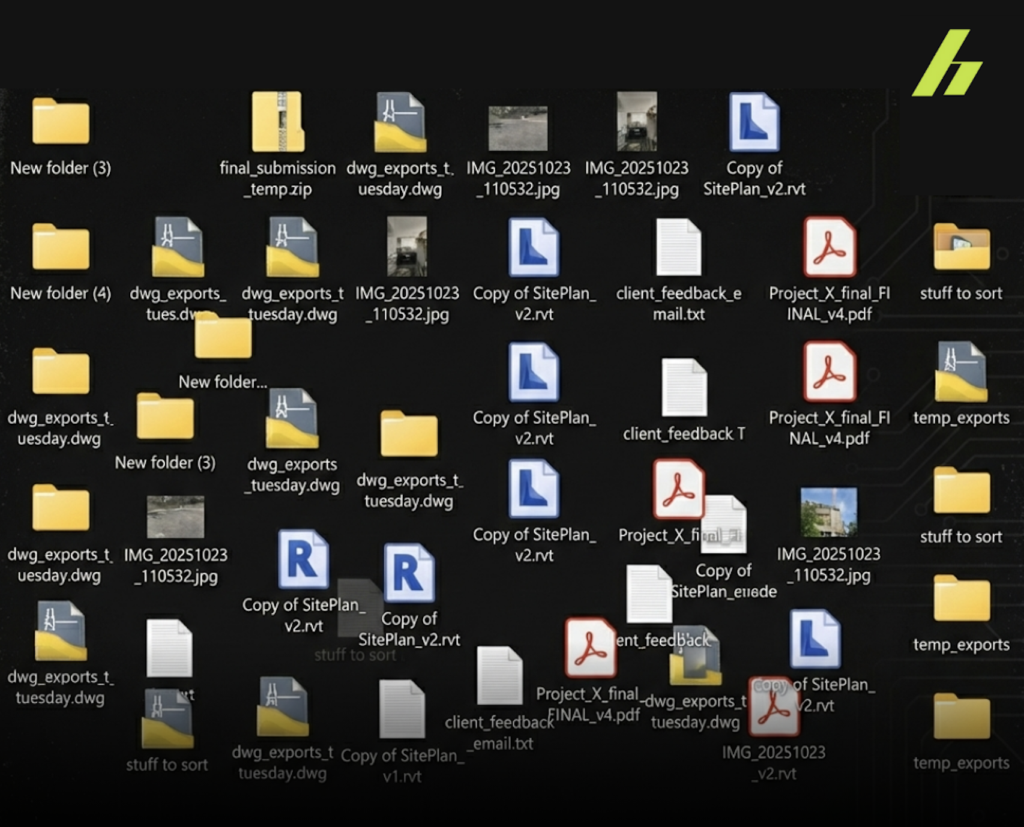Open the bottom-right temp_exports folder
Screen dimensions: 1024x827
click(961, 718)
